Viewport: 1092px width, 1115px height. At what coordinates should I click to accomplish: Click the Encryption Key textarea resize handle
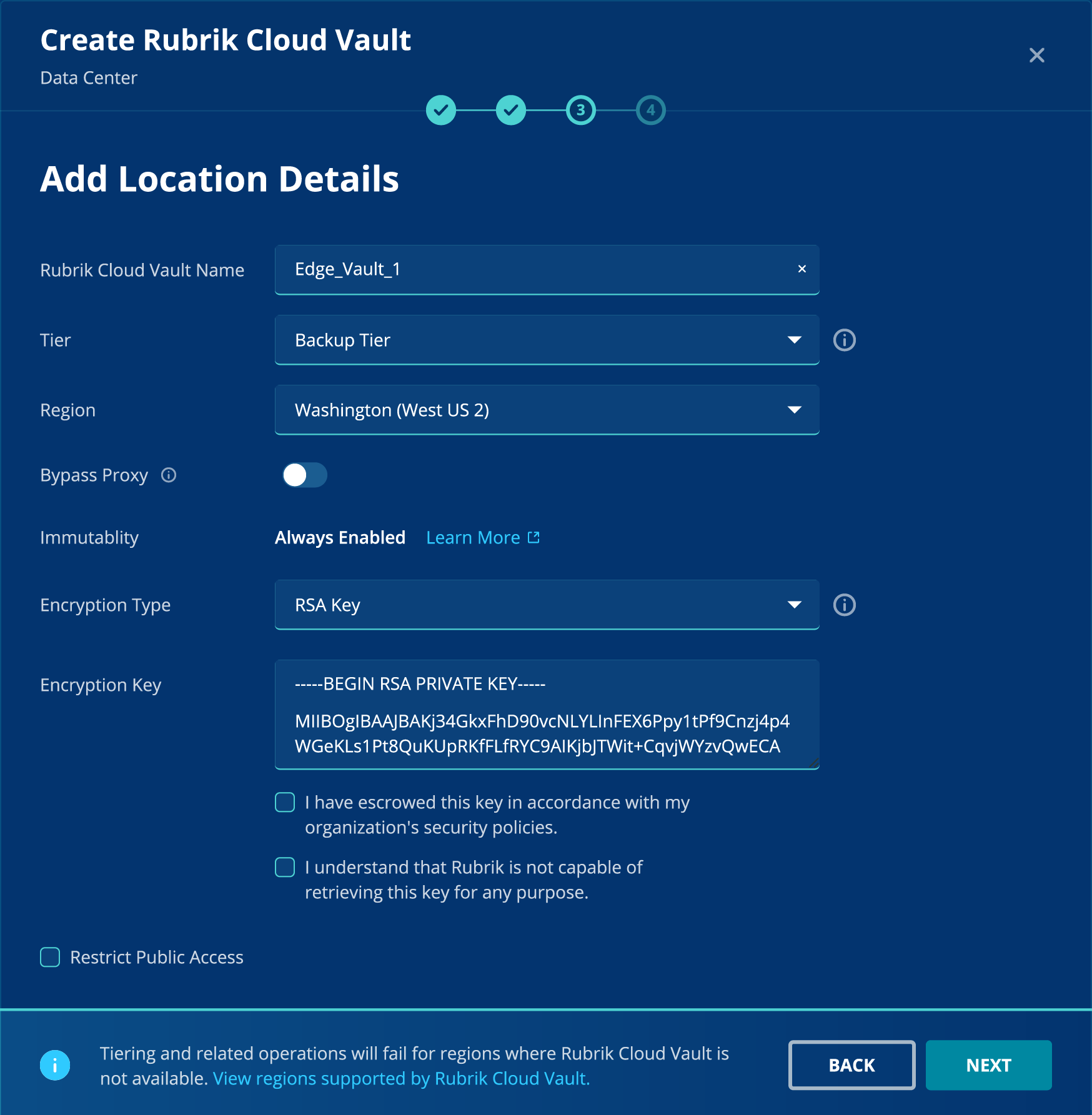click(x=813, y=763)
